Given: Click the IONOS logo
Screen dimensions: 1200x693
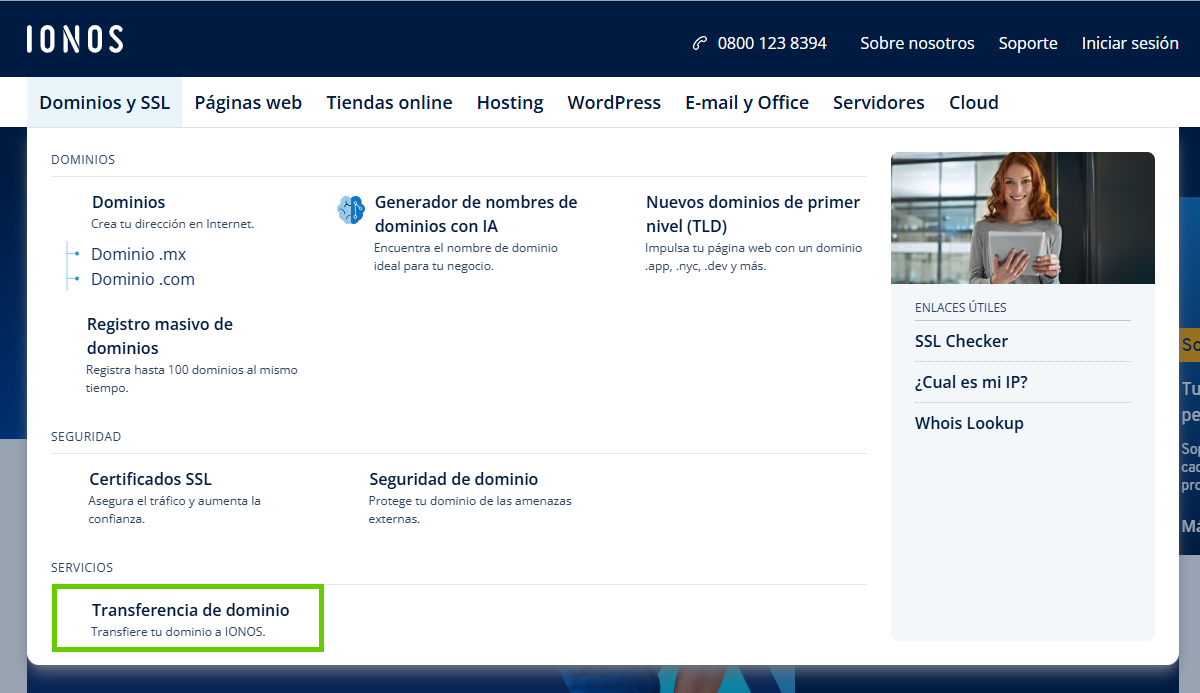Looking at the screenshot, I should click(75, 38).
